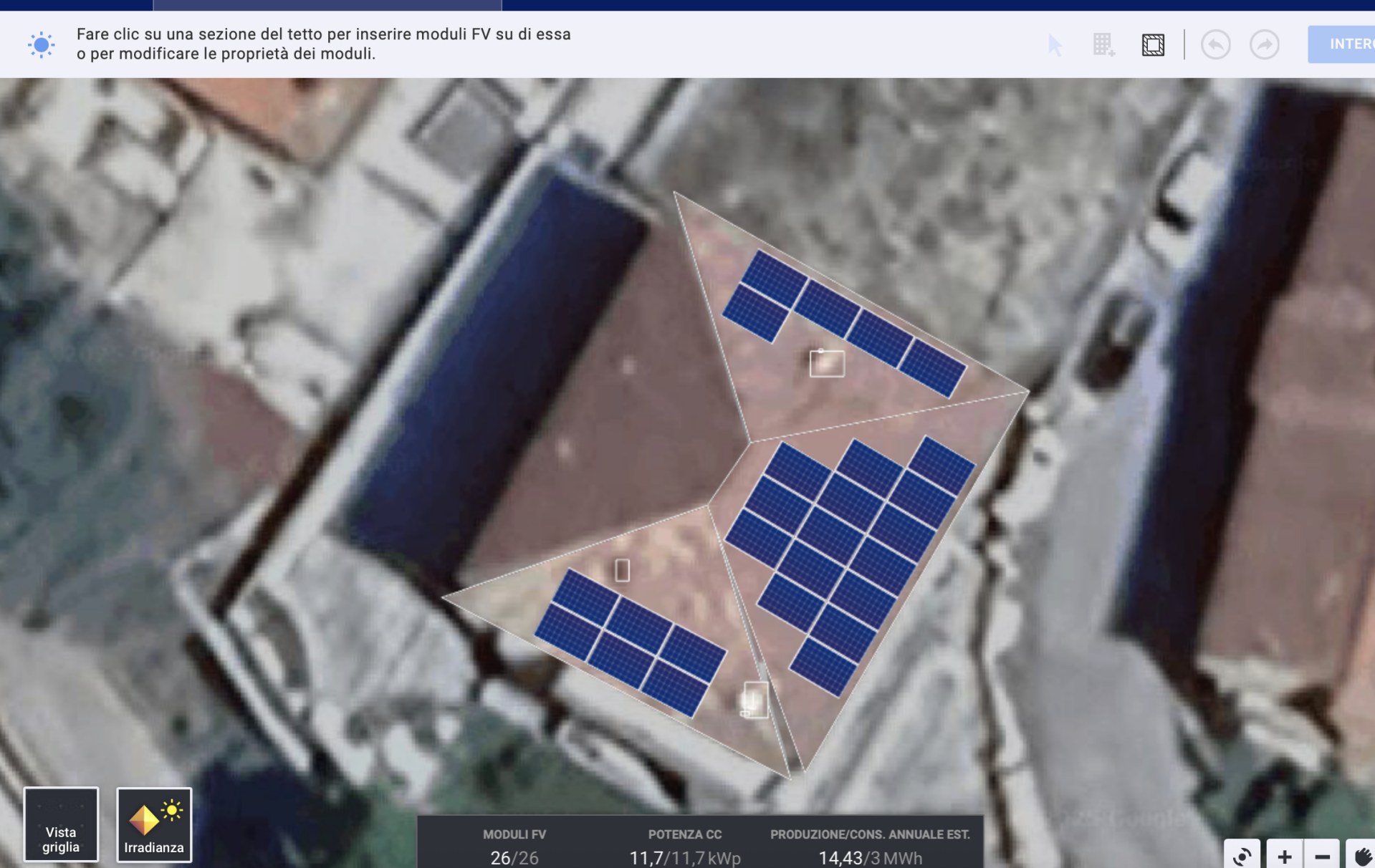Image resolution: width=1375 pixels, height=868 pixels.
Task: Click the 14,43/3 MWh production value
Action: click(870, 858)
